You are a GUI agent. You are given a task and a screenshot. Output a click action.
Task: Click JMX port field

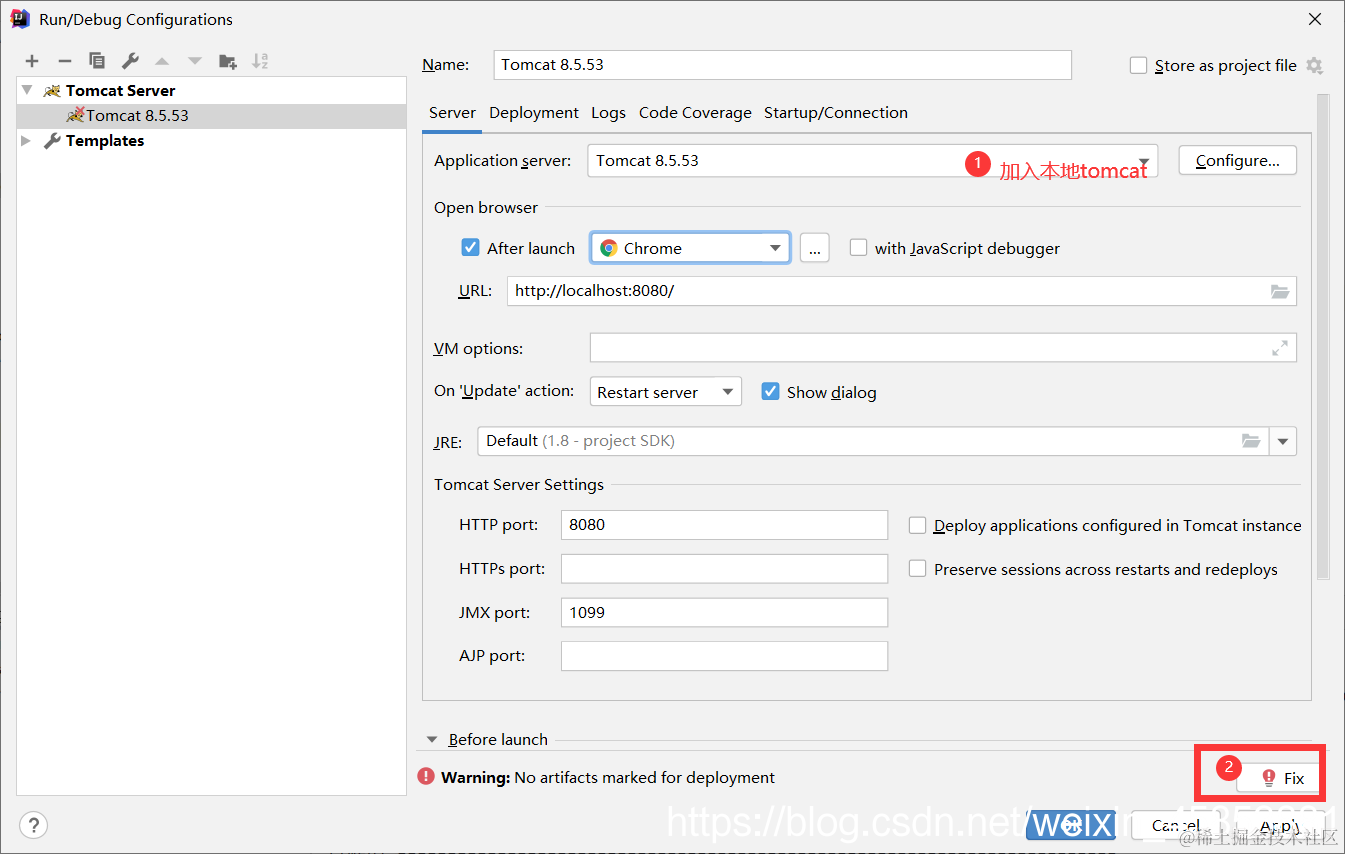tap(724, 612)
